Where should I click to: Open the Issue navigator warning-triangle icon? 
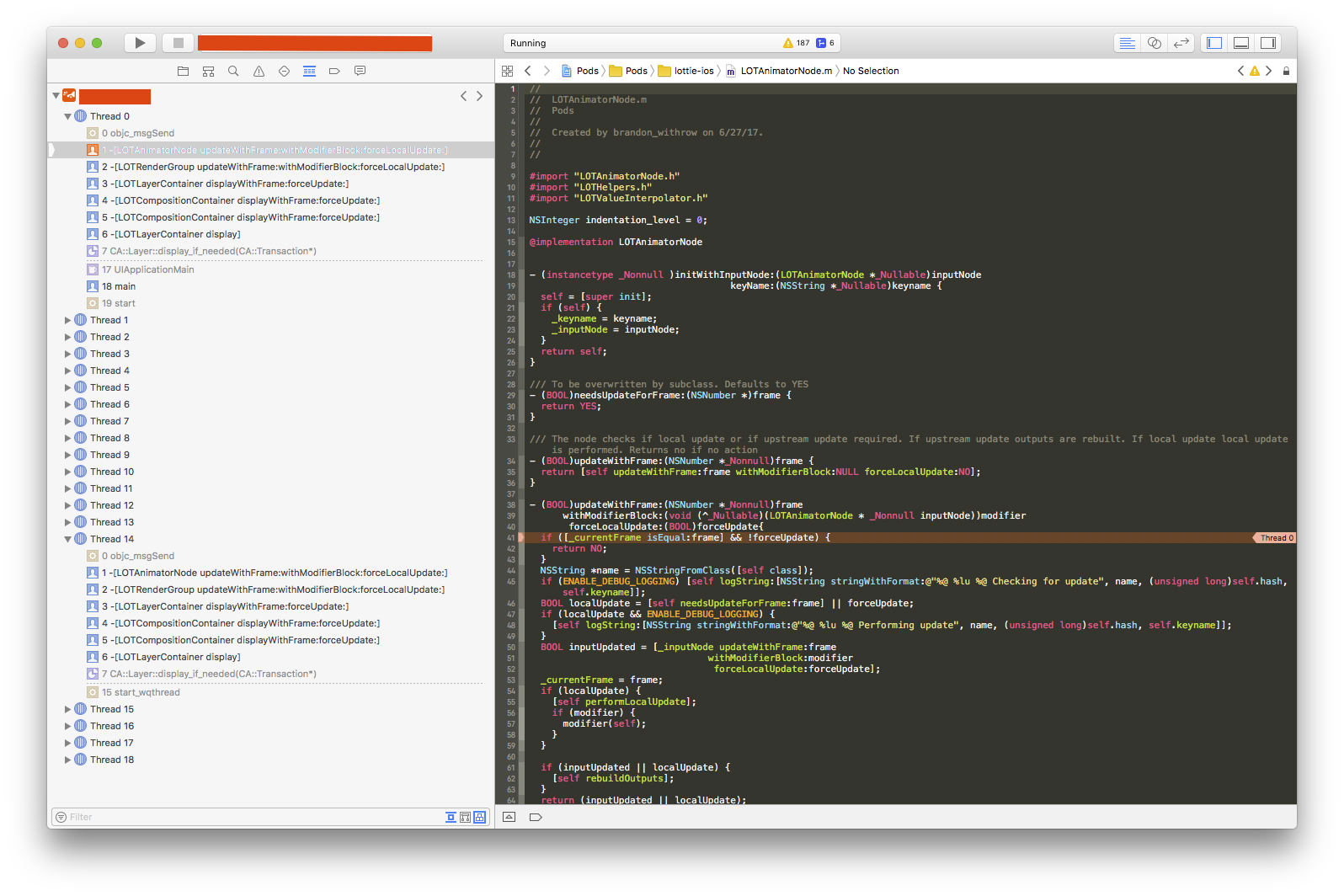click(x=259, y=72)
